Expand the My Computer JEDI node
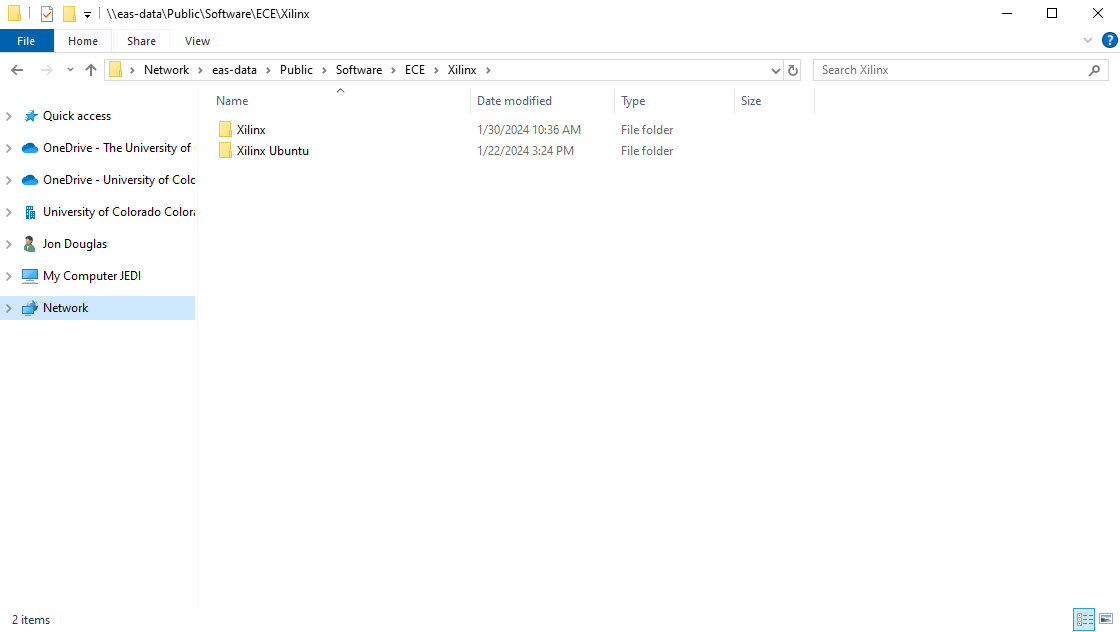 pos(9,276)
